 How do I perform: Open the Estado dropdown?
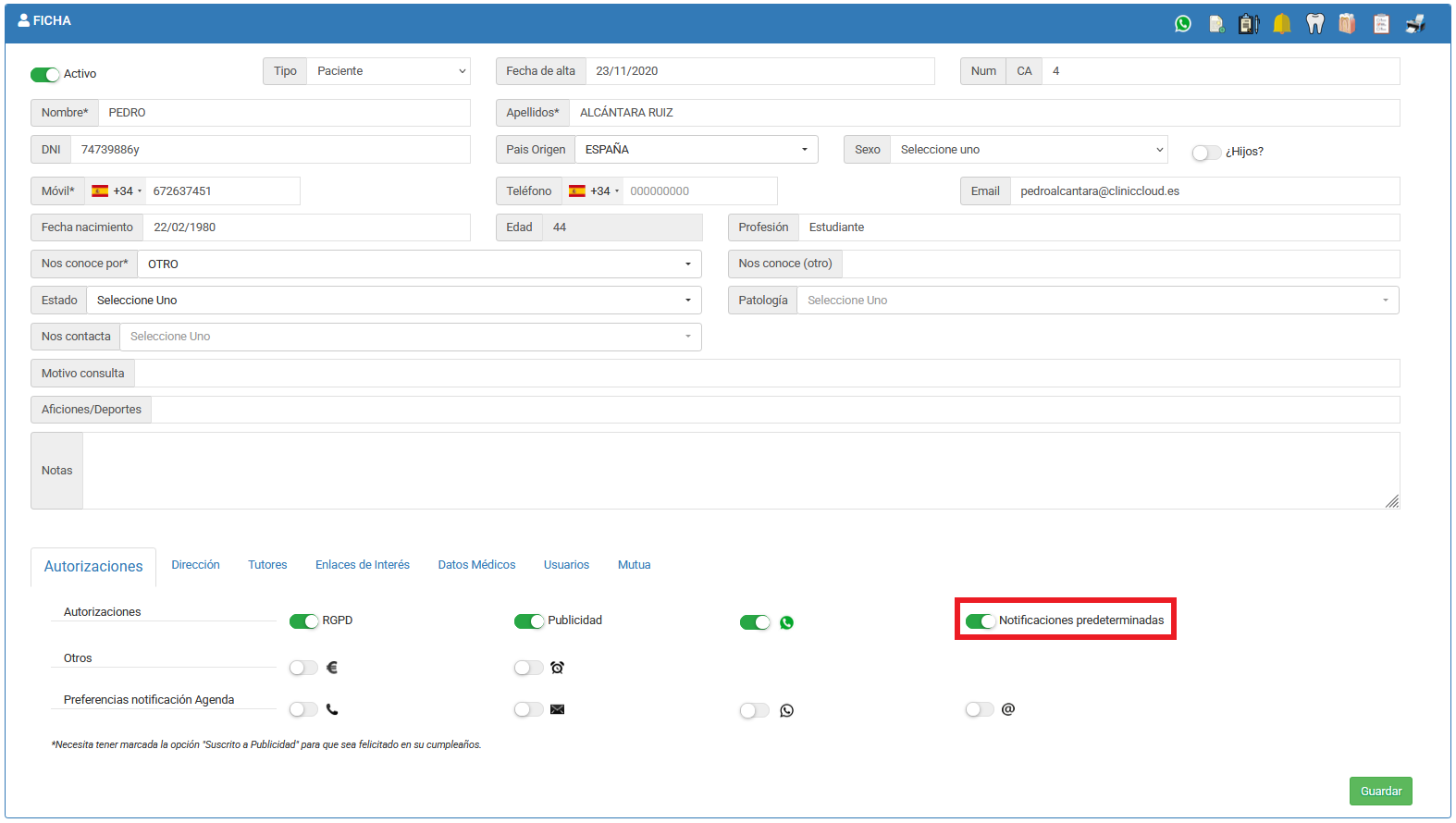tap(394, 300)
